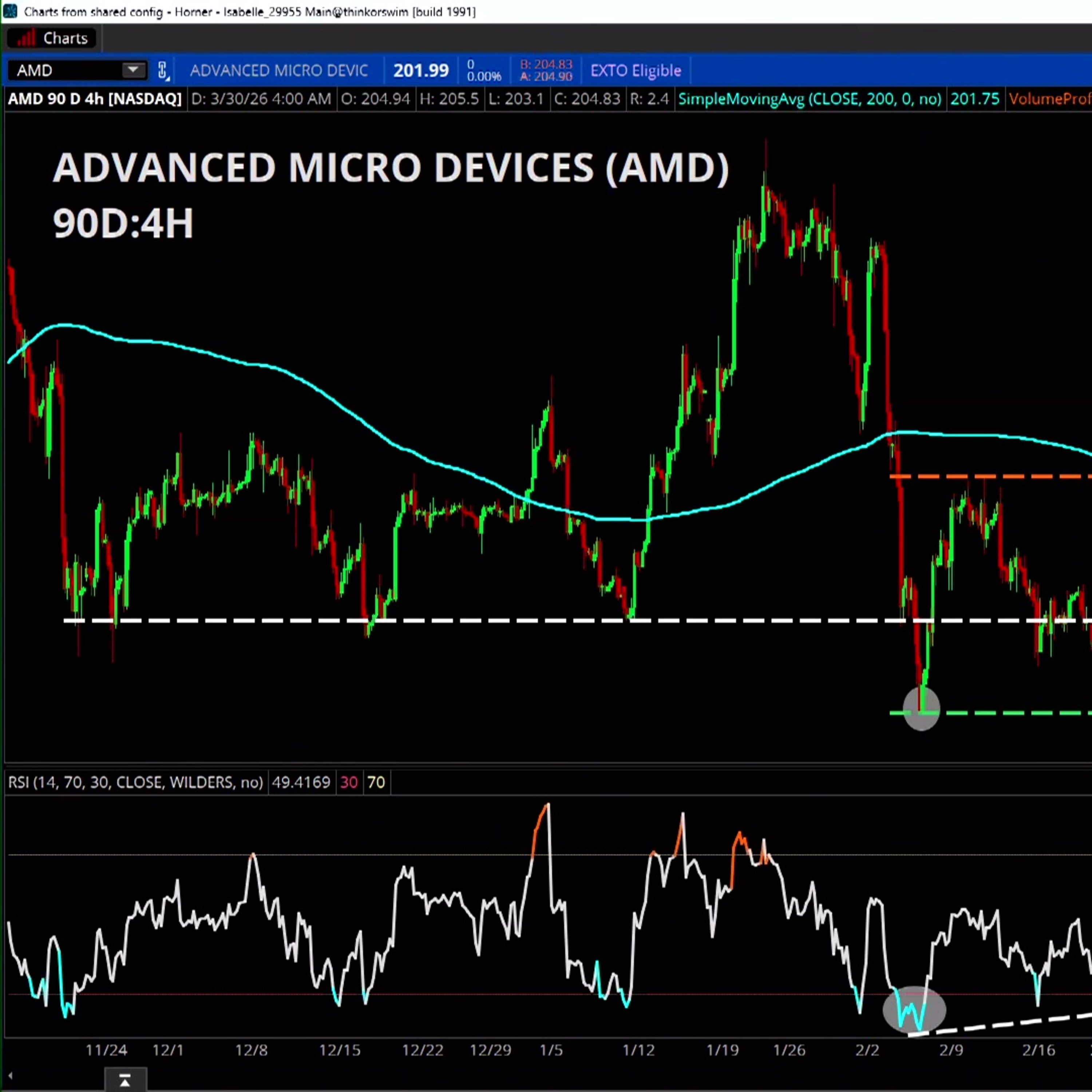
Task: Click the 'EXTO Eligible' label
Action: click(636, 71)
